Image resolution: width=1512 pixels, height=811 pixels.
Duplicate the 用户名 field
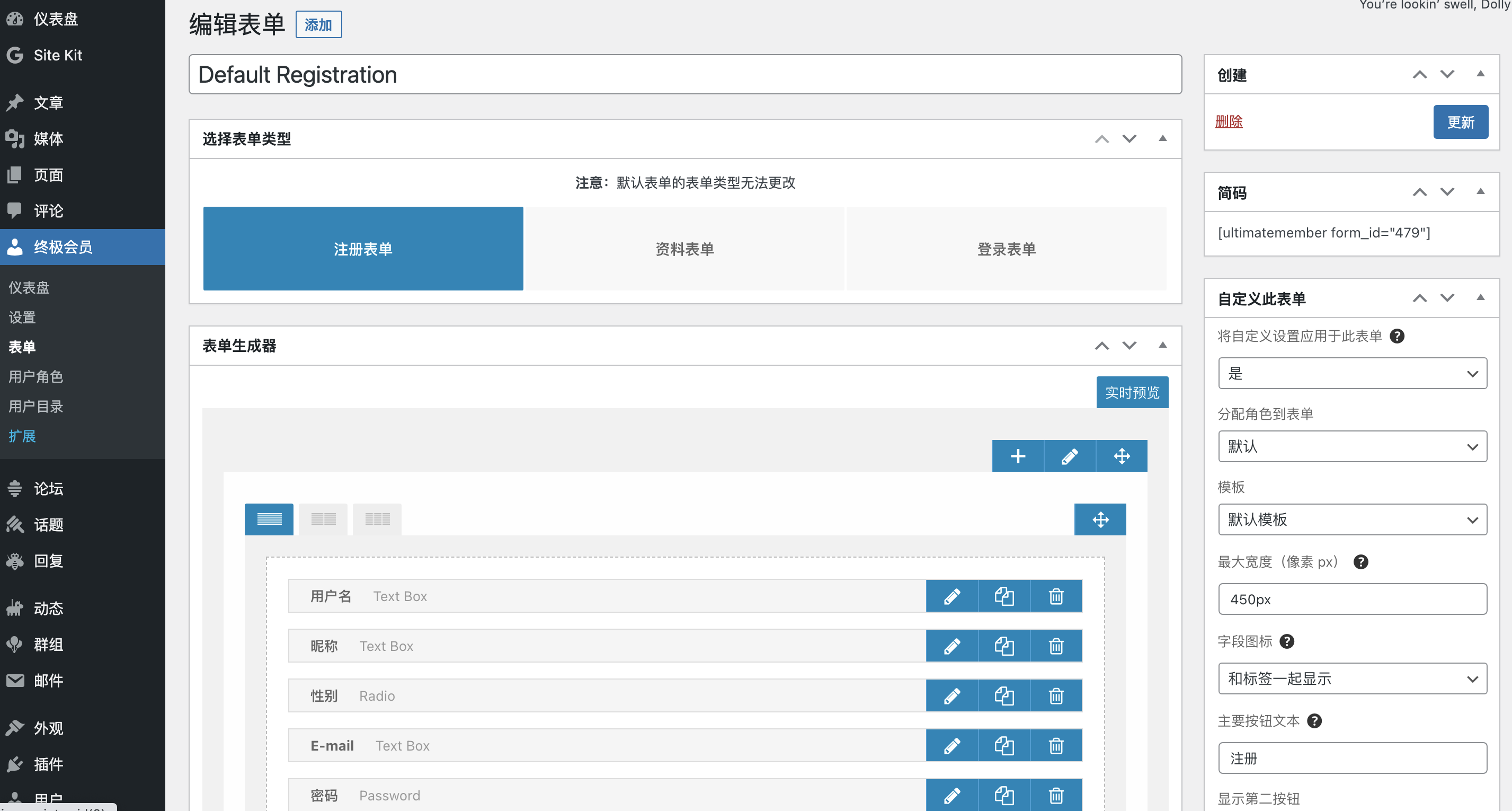point(1004,596)
